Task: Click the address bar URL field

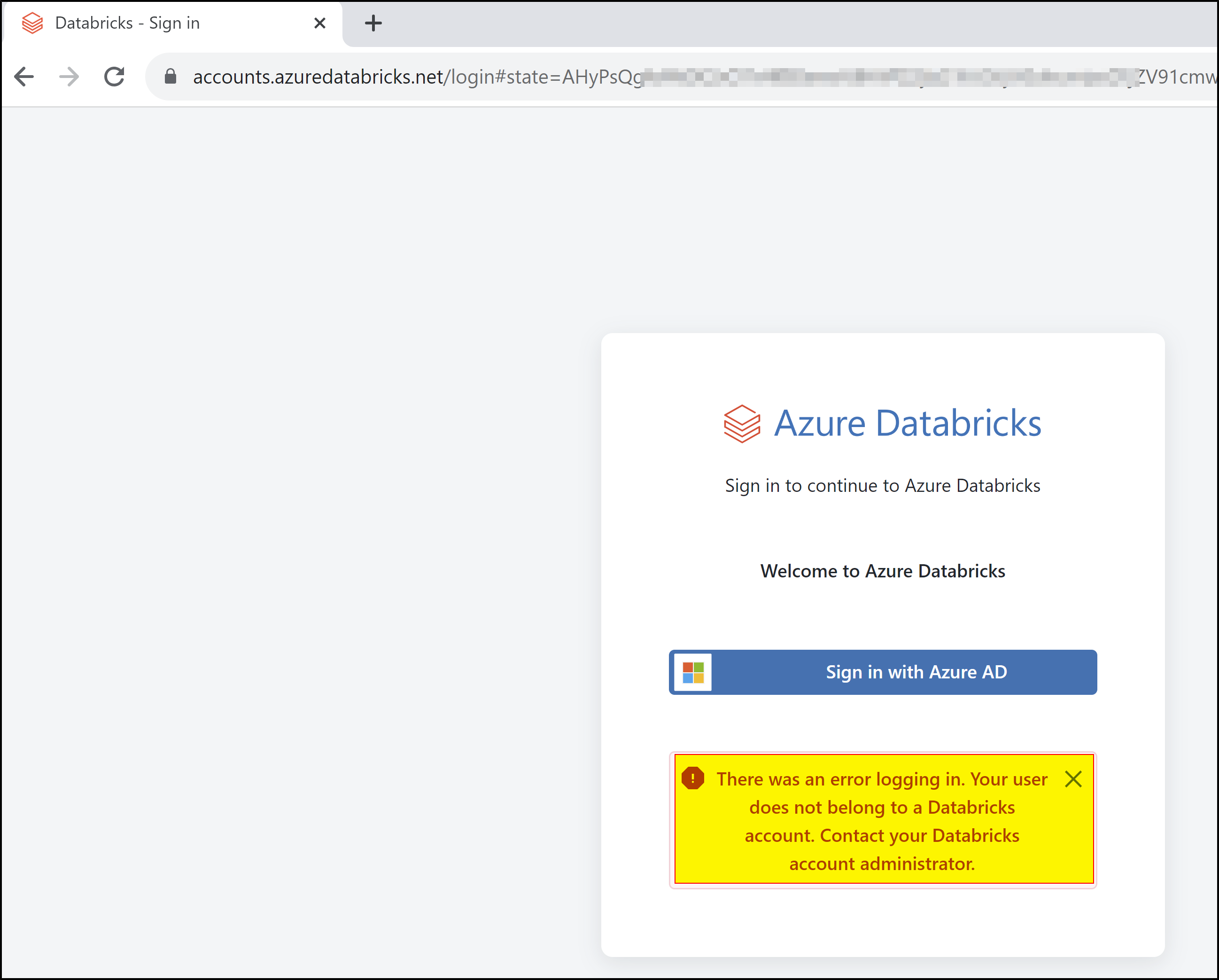Action: click(682, 76)
